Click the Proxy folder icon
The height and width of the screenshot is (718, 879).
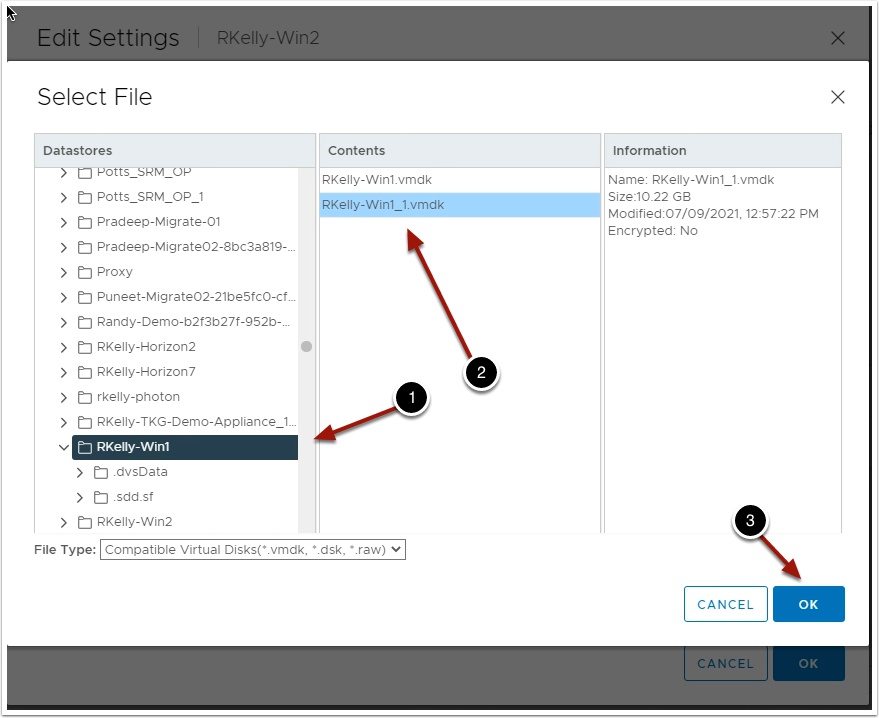[x=85, y=272]
